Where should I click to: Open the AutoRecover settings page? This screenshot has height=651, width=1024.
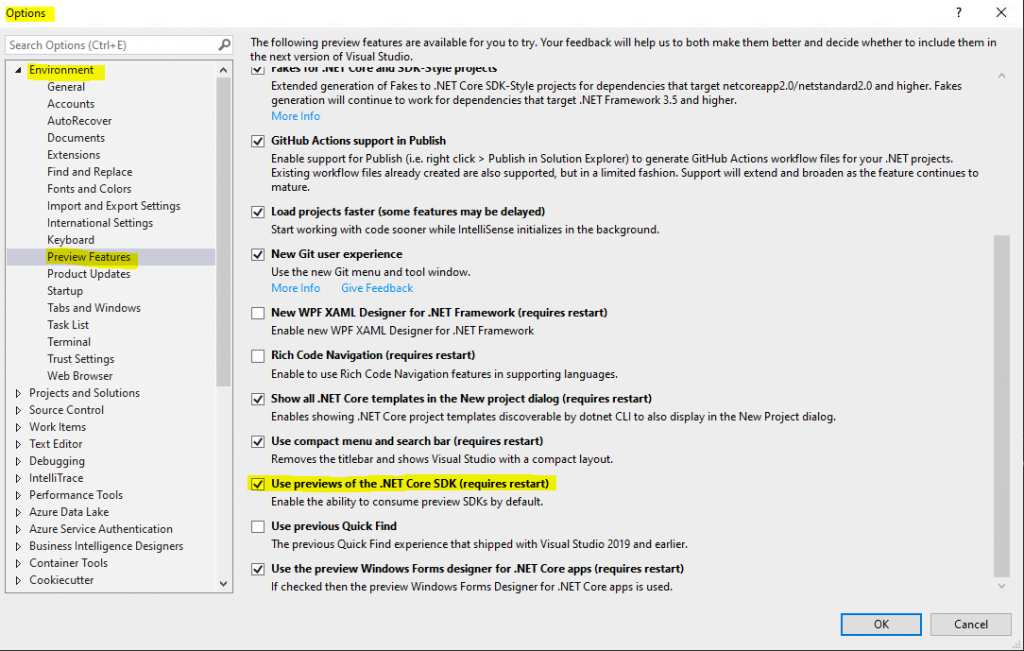click(79, 121)
